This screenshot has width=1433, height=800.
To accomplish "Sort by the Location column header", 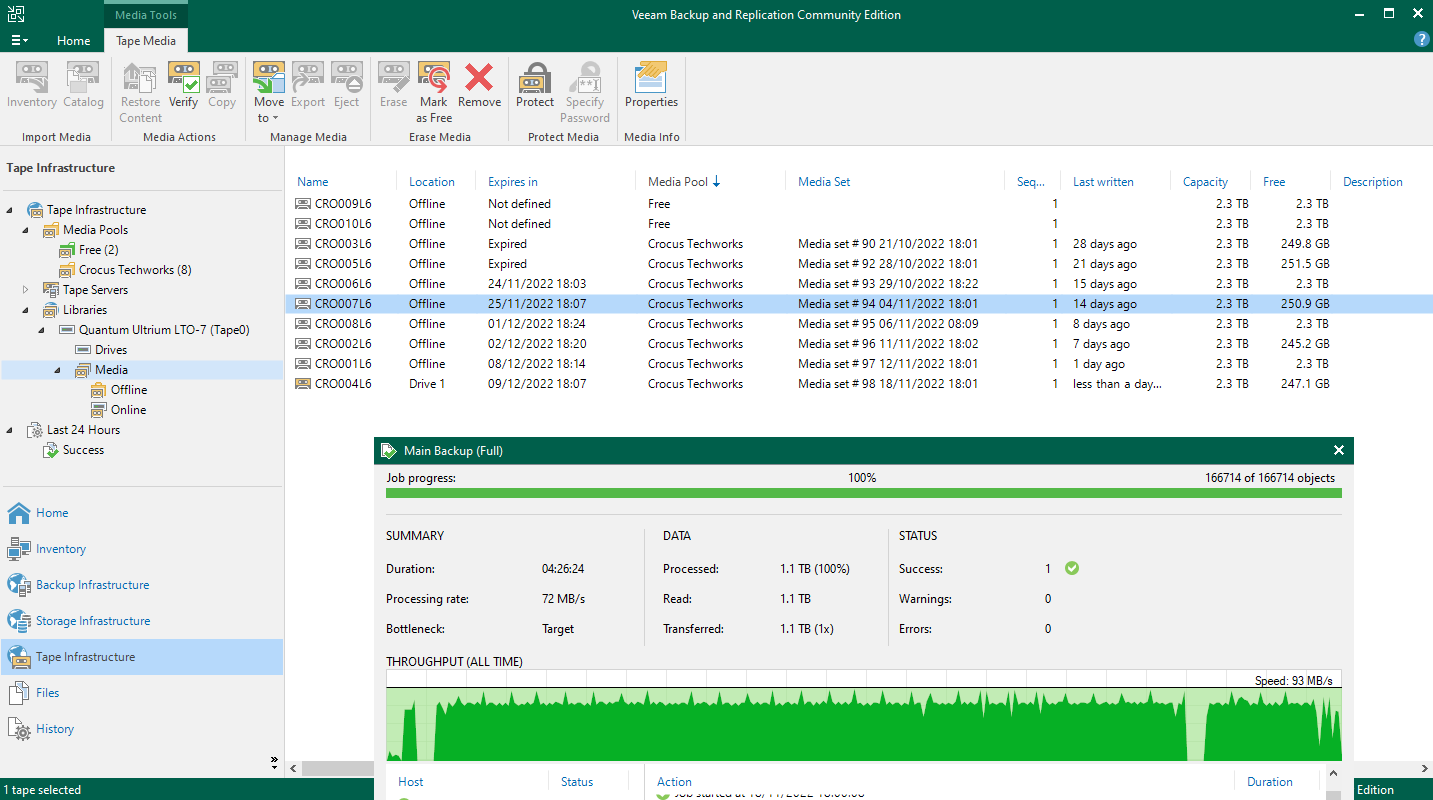I will coord(431,182).
